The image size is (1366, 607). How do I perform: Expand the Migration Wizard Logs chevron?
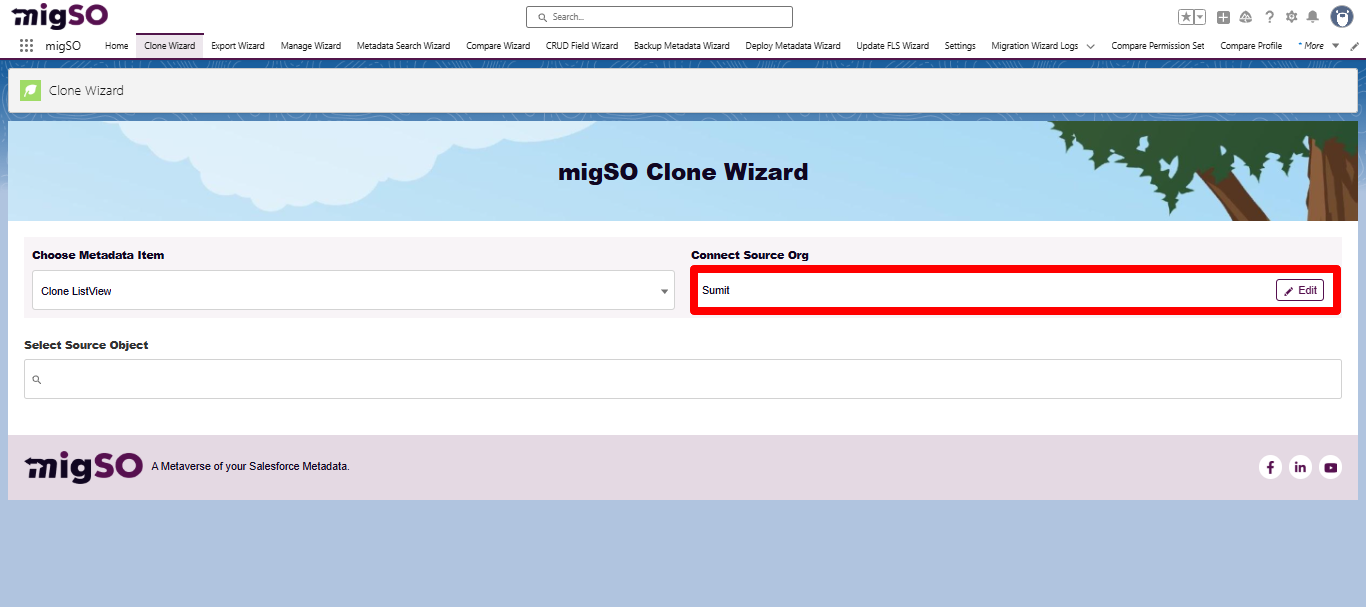coord(1090,45)
